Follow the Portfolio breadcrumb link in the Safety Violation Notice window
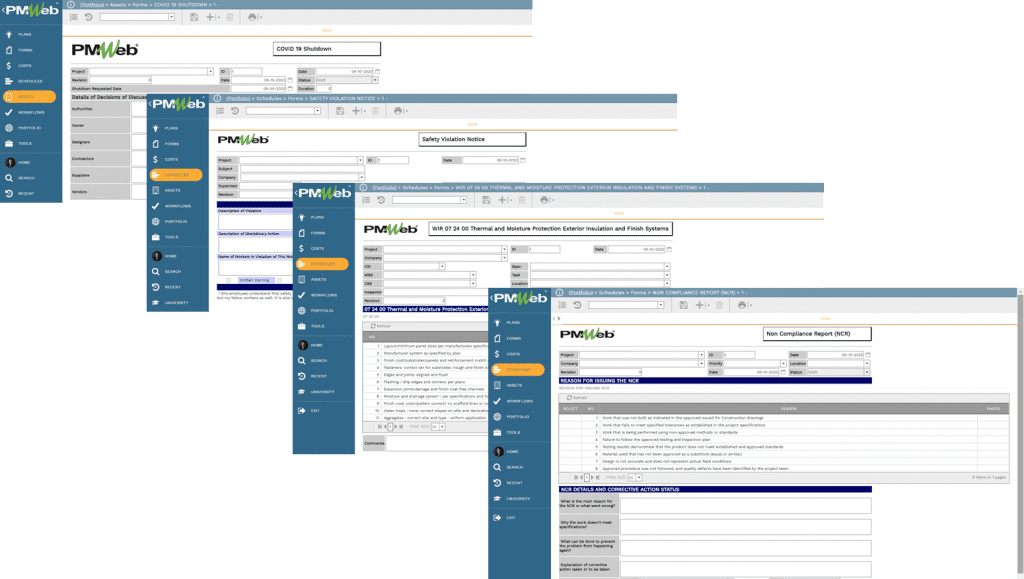 (238, 99)
